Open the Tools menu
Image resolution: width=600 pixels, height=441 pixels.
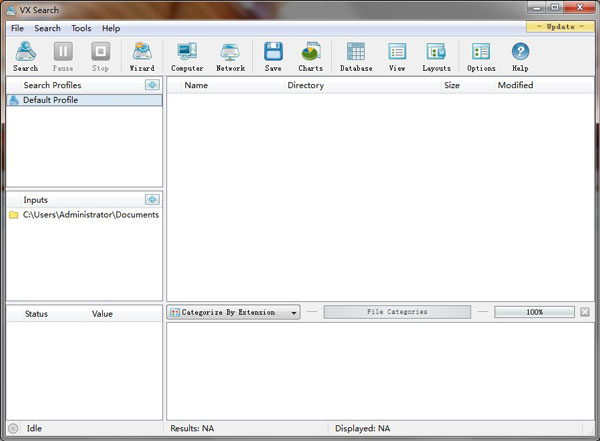(x=81, y=28)
